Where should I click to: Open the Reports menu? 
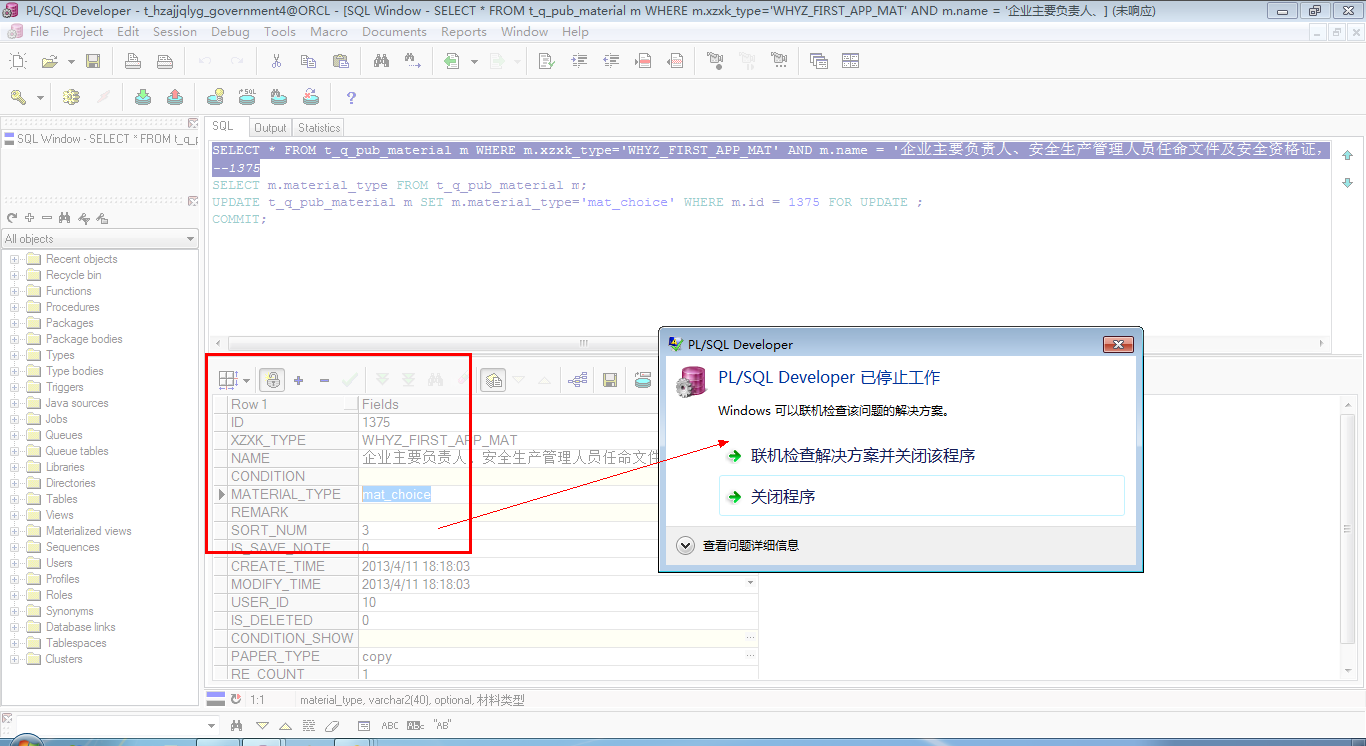tap(464, 31)
